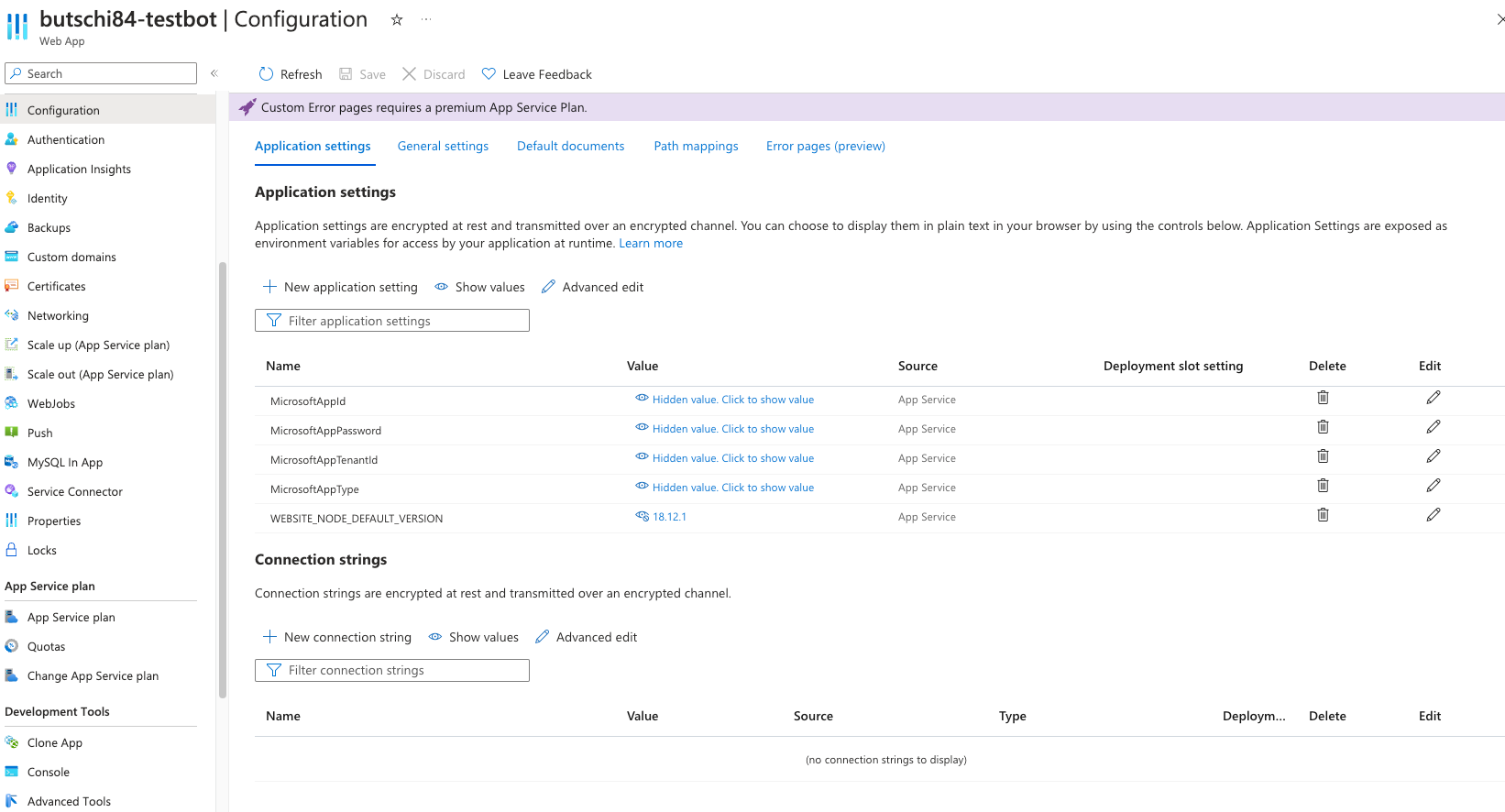Open Certificates in the sidebar

(x=57, y=286)
